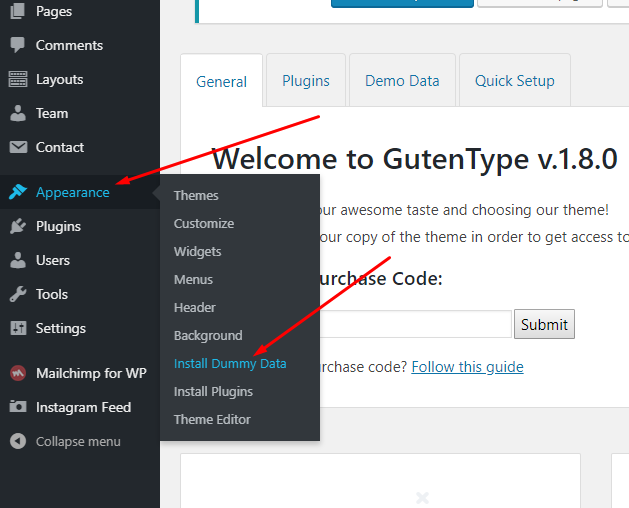Image resolution: width=629 pixels, height=508 pixels.
Task: Open Theme Editor in Appearance submenu
Action: click(212, 420)
